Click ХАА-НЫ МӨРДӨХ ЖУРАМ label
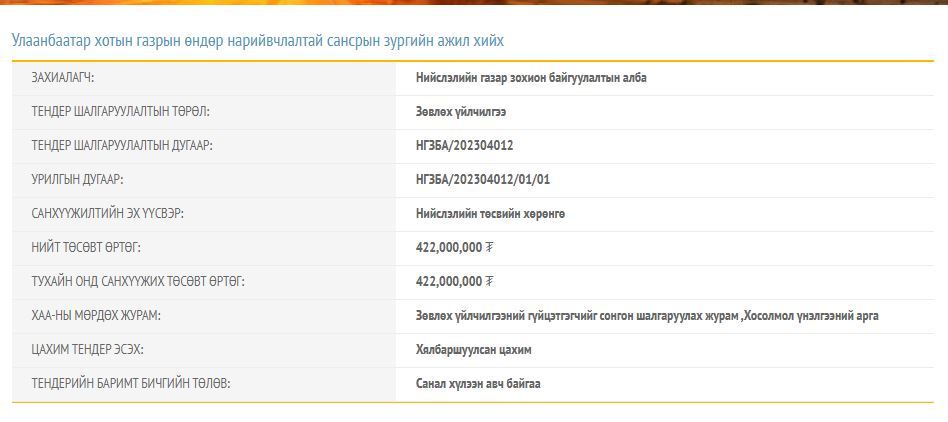Image resolution: width=948 pixels, height=422 pixels. [x=96, y=316]
